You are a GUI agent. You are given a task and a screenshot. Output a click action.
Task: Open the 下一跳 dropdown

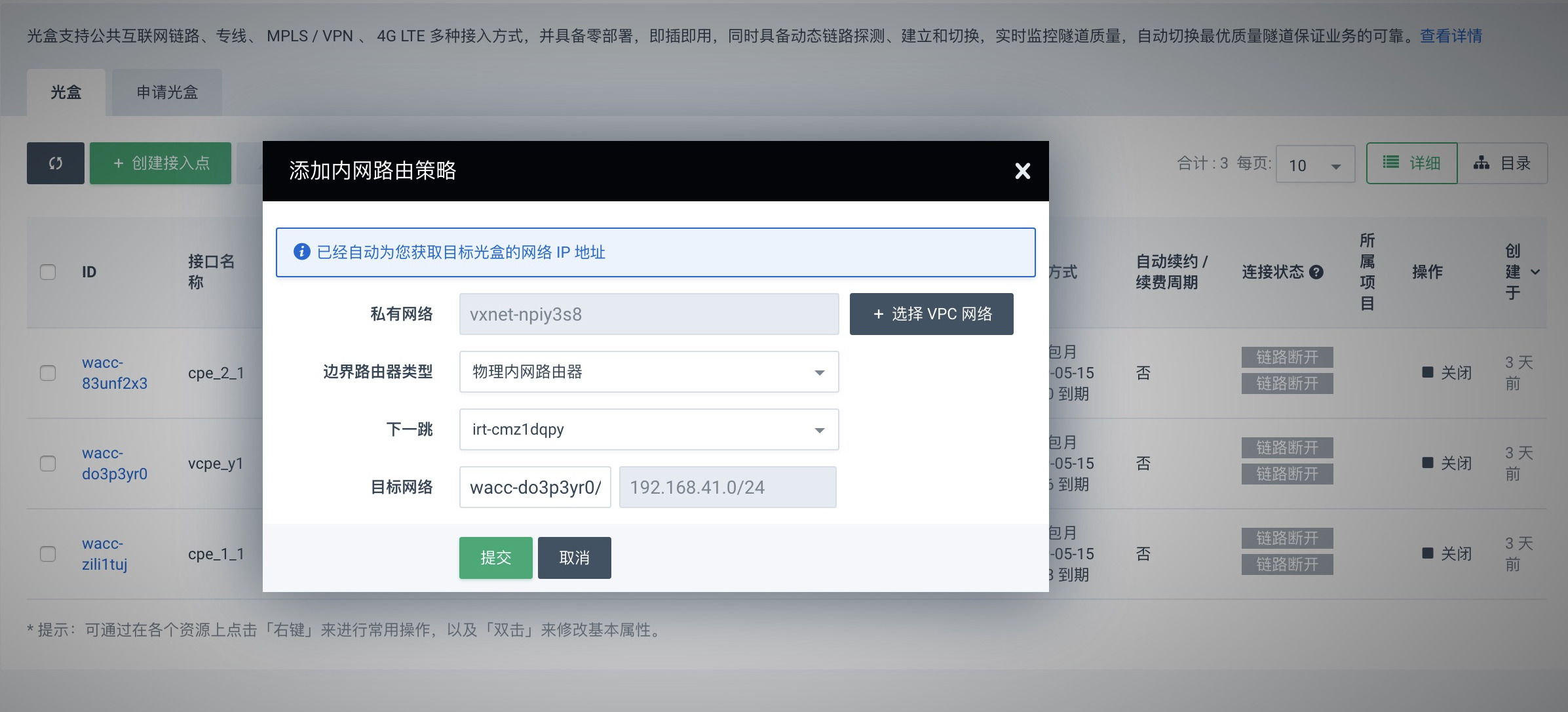(x=649, y=429)
